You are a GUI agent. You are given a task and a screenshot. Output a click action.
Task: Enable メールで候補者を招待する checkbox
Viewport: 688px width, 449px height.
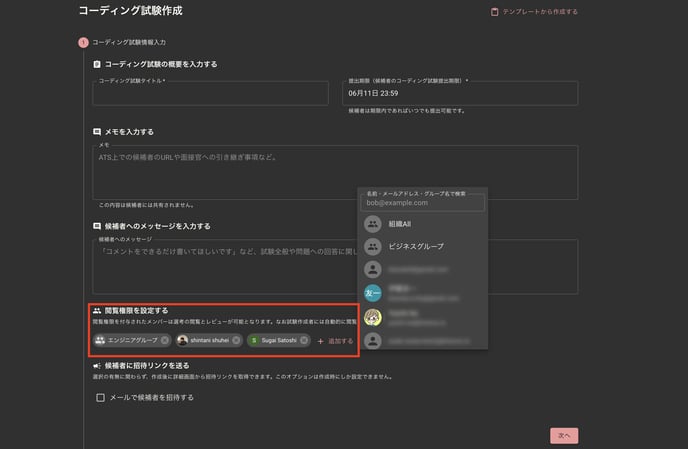[x=100, y=398]
